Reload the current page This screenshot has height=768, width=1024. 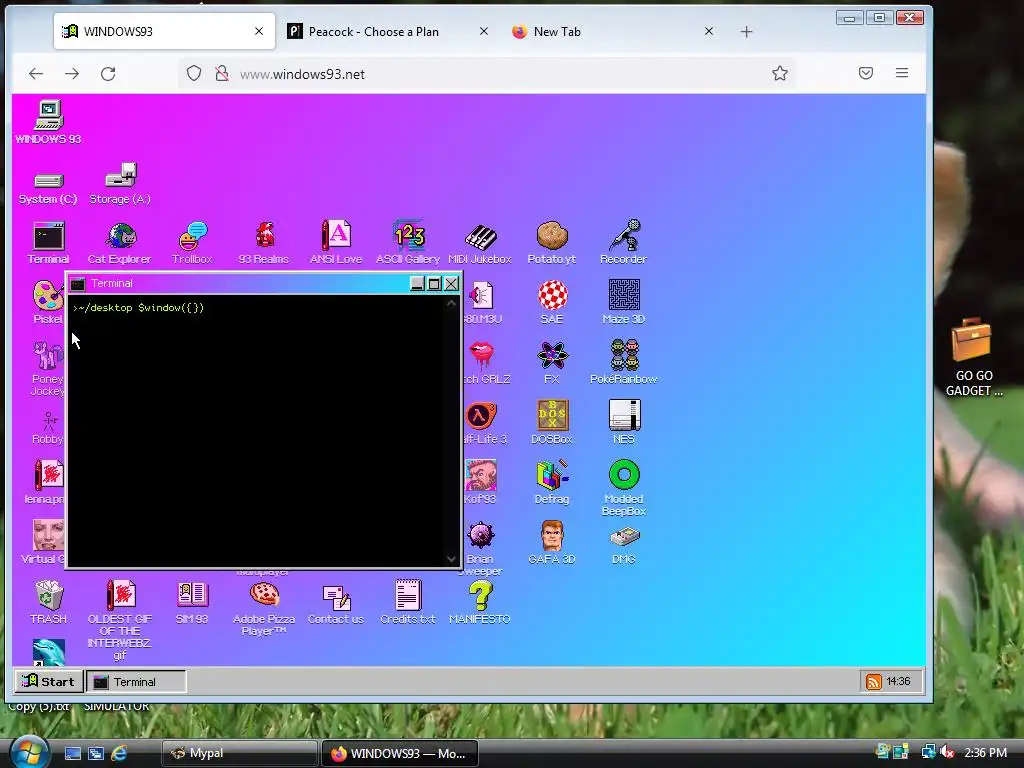[108, 74]
